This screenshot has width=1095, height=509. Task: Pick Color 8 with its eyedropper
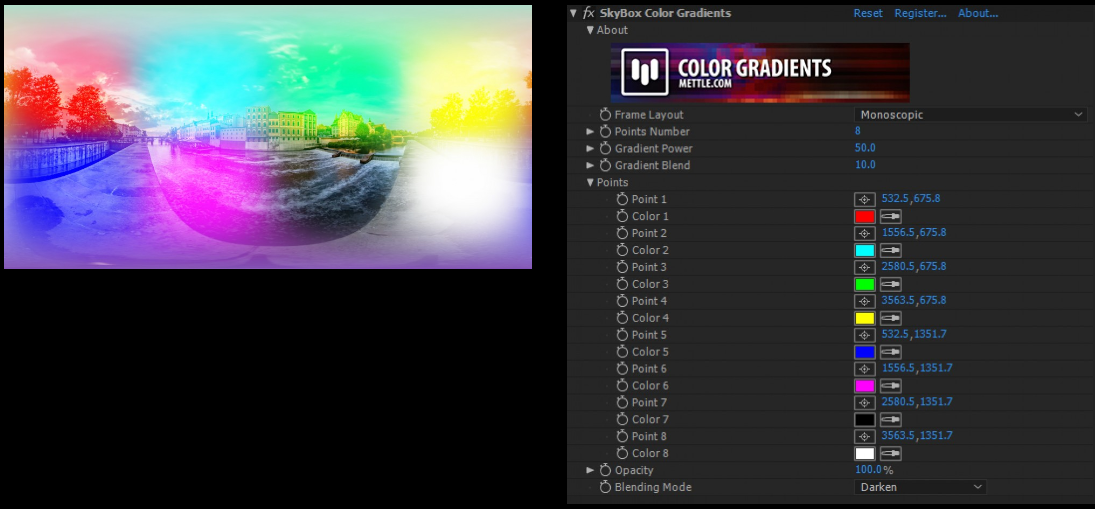coord(890,454)
